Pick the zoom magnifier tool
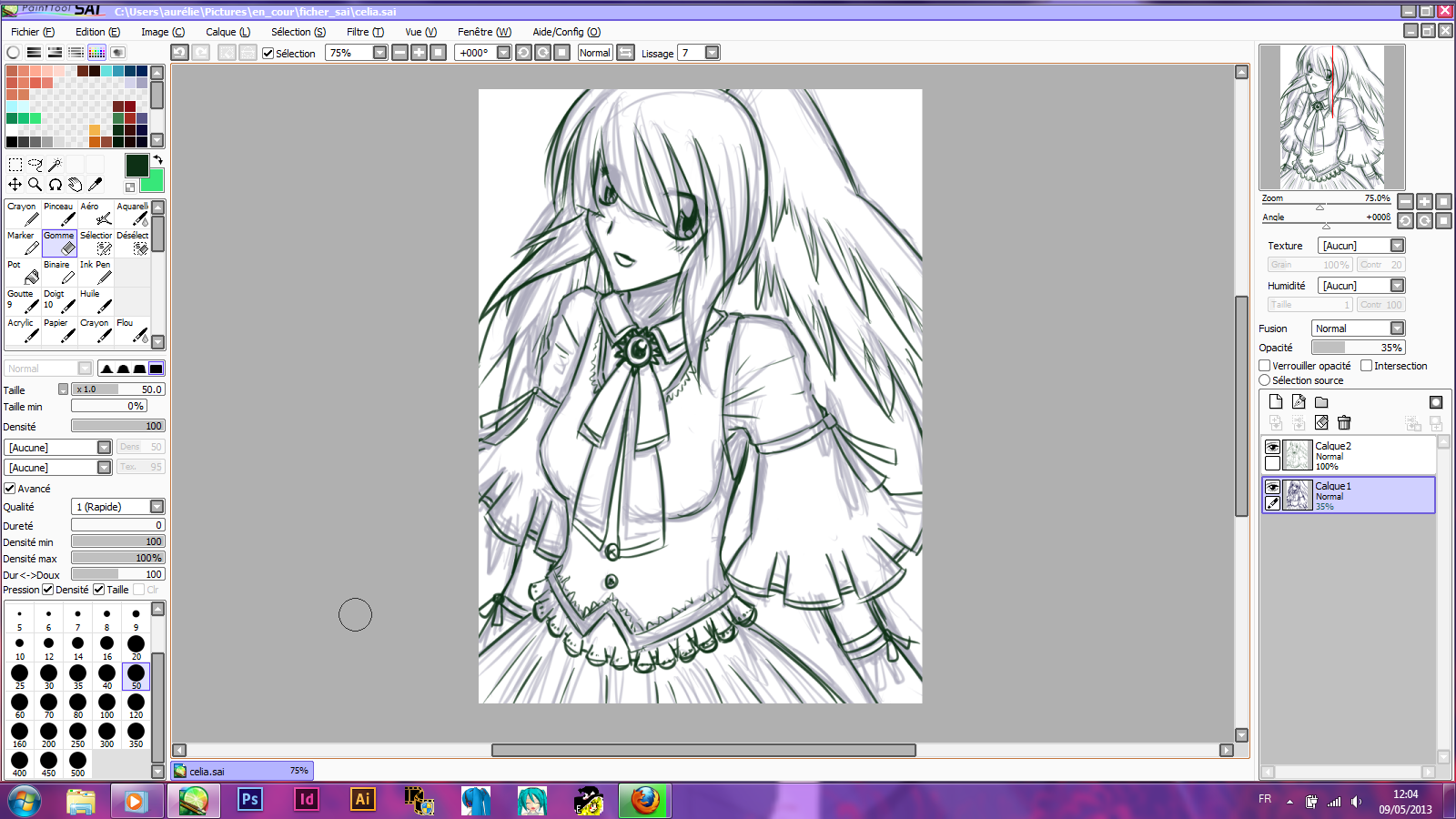Image resolution: width=1456 pixels, height=819 pixels. point(35,185)
